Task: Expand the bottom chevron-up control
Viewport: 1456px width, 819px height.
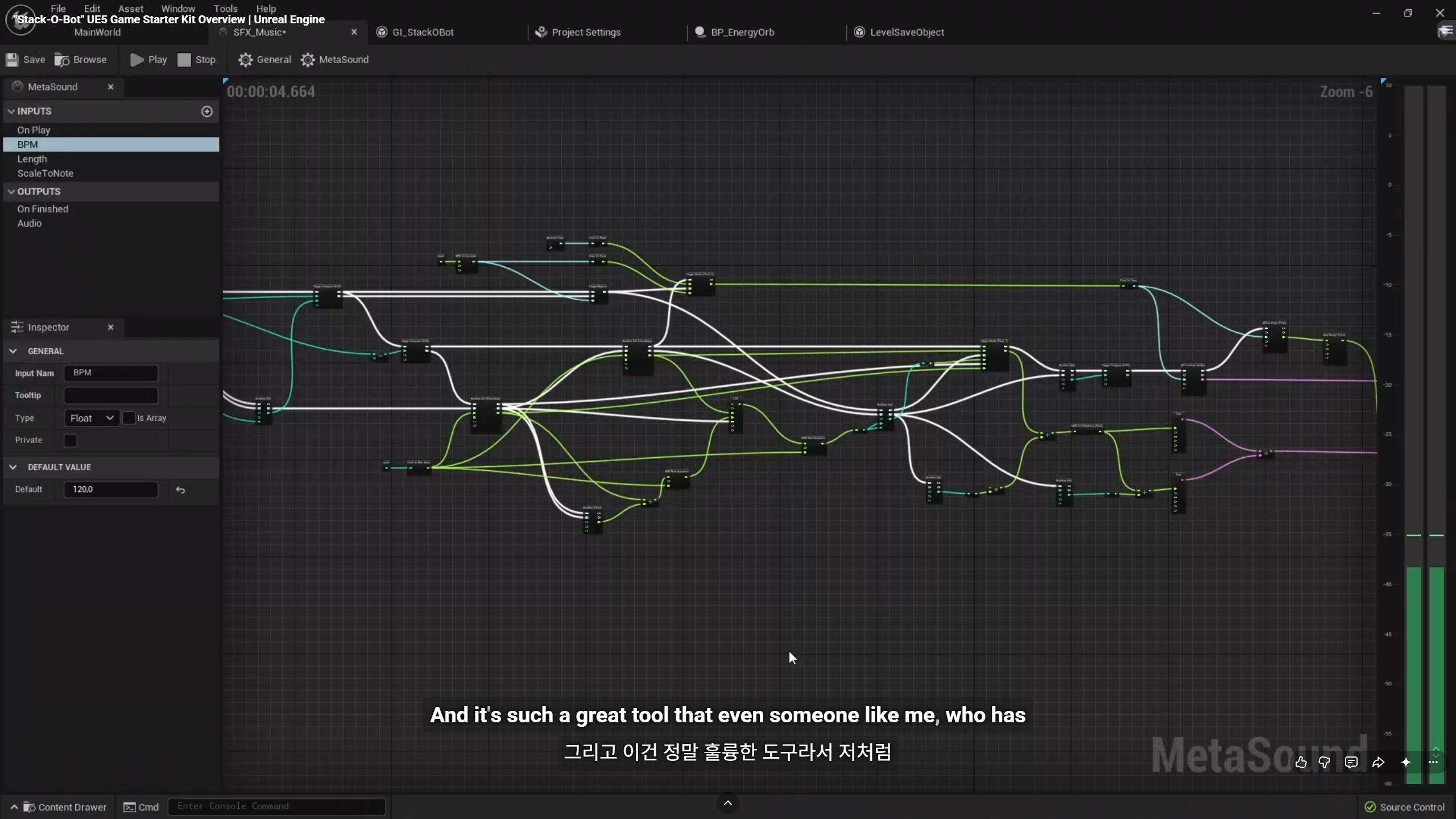Action: [x=728, y=803]
